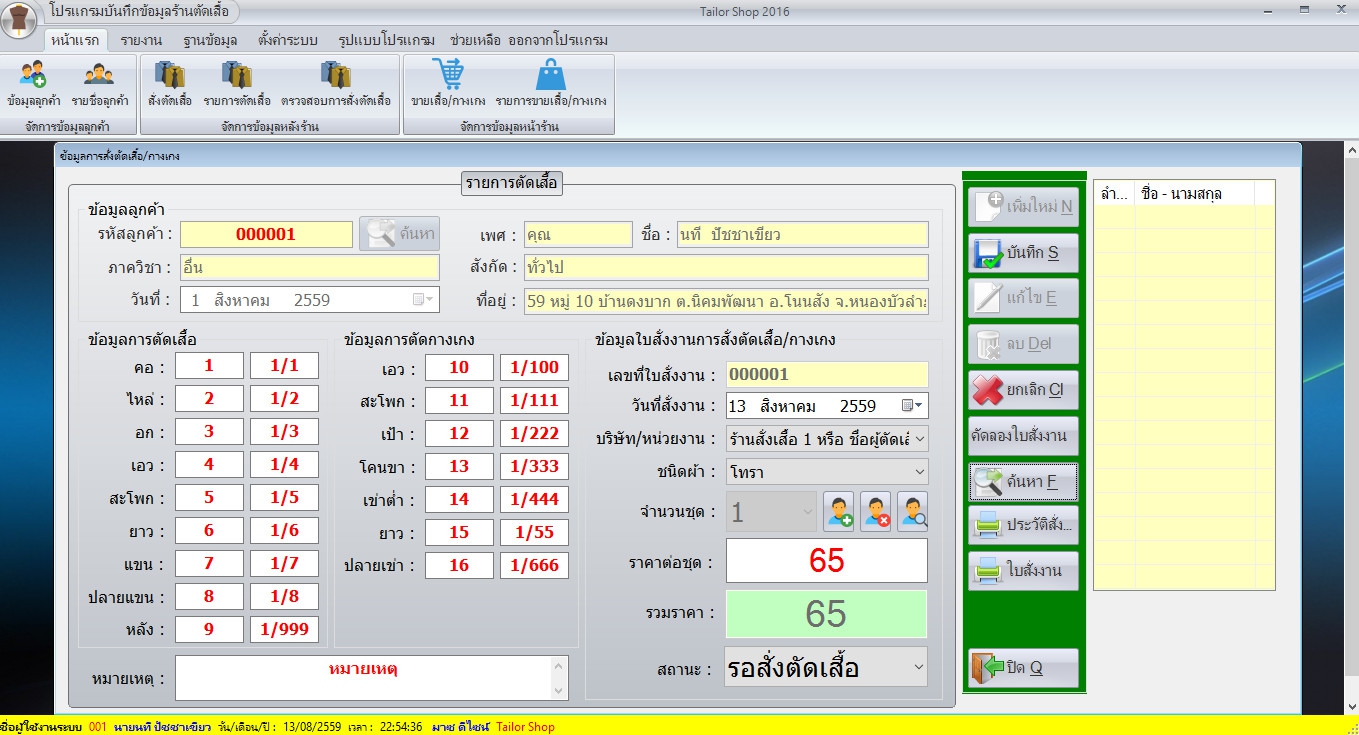Click the ไหล่ field showing 1/2

(x=284, y=399)
